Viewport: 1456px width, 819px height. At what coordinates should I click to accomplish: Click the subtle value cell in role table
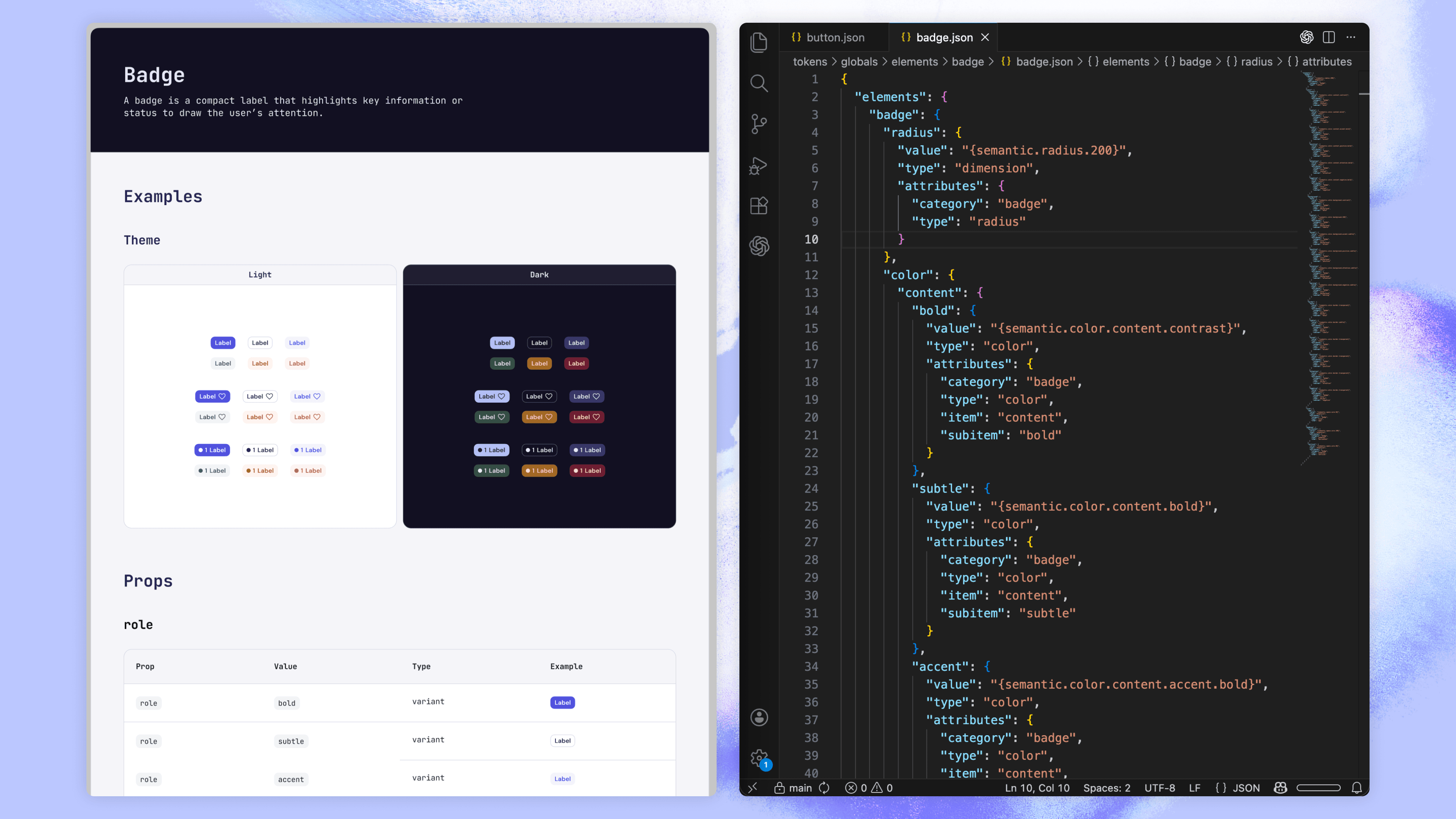coord(291,741)
